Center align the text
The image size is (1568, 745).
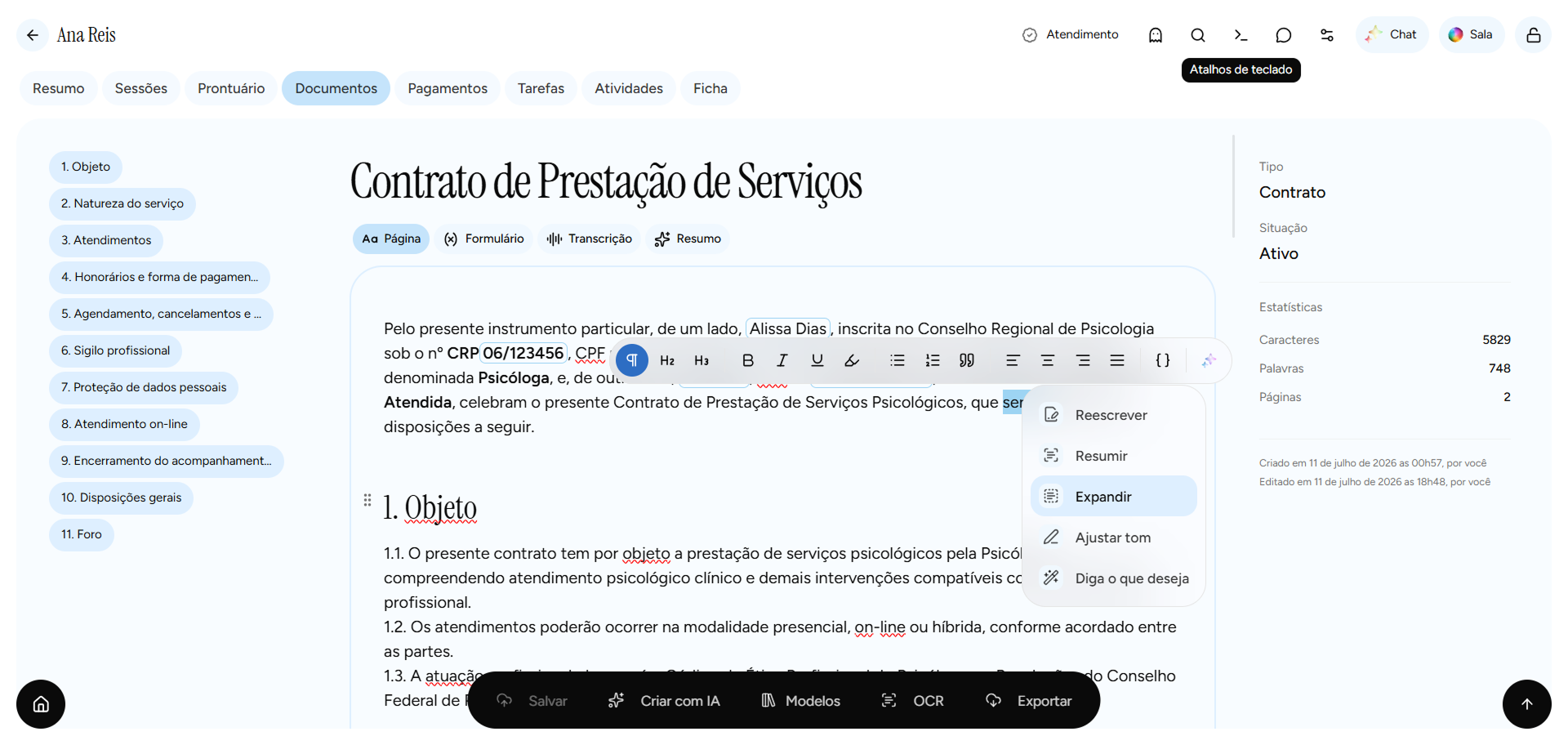[1048, 360]
